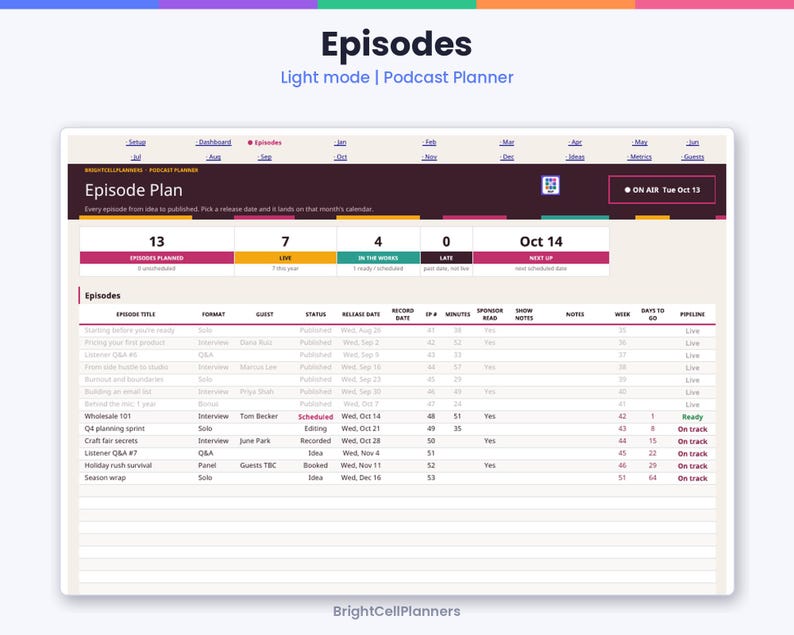Screen dimensions: 794x635
Task: Open the Editing status cell
Action: pyautogui.click(x=315, y=428)
